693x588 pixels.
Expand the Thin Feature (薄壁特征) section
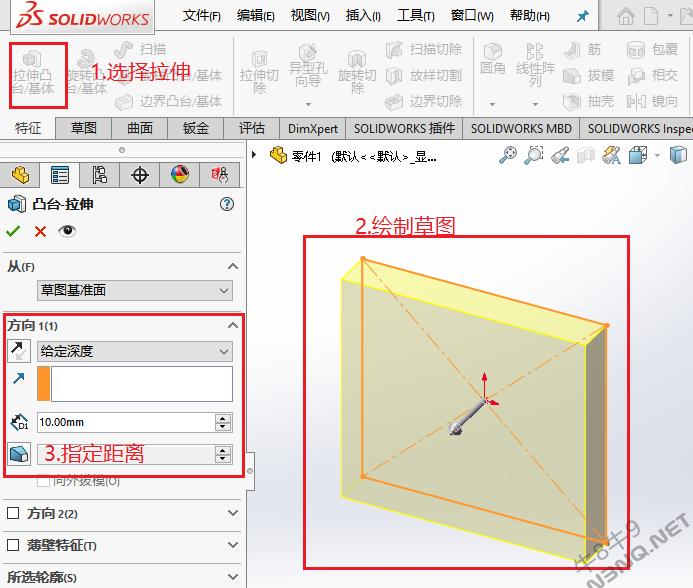coord(233,545)
